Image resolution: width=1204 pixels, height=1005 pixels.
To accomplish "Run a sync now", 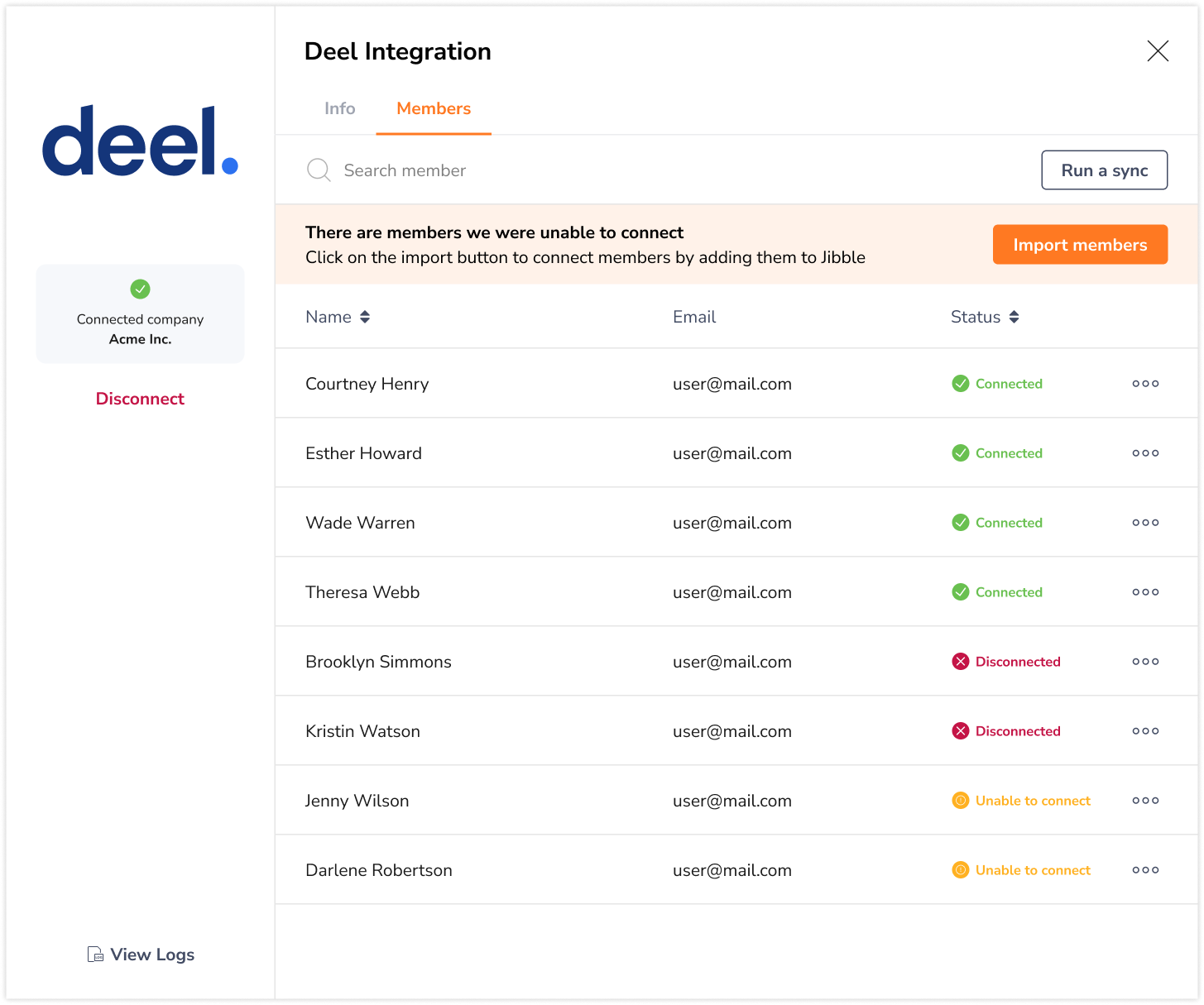I will [x=1104, y=170].
